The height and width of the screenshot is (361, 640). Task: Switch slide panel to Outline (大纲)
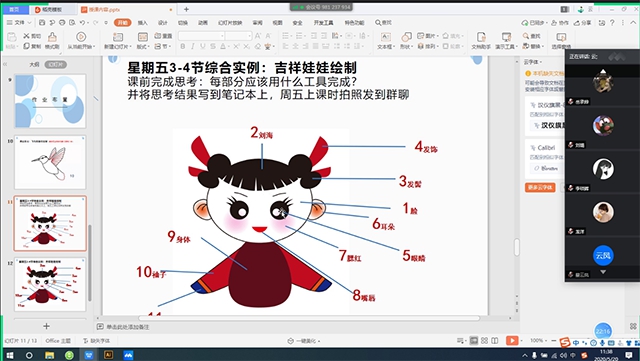click(34, 65)
